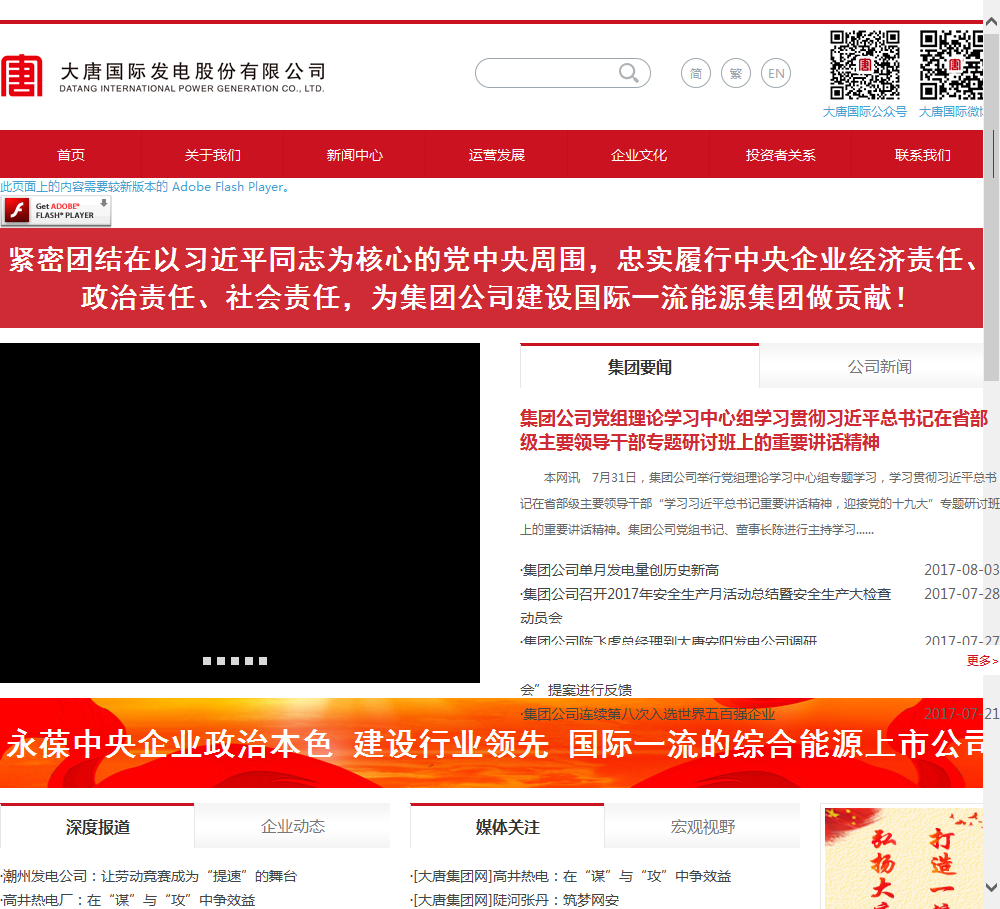Viewport: 1000px width, 909px height.
Task: Open the 运营发展 navigation menu item
Action: click(x=497, y=155)
